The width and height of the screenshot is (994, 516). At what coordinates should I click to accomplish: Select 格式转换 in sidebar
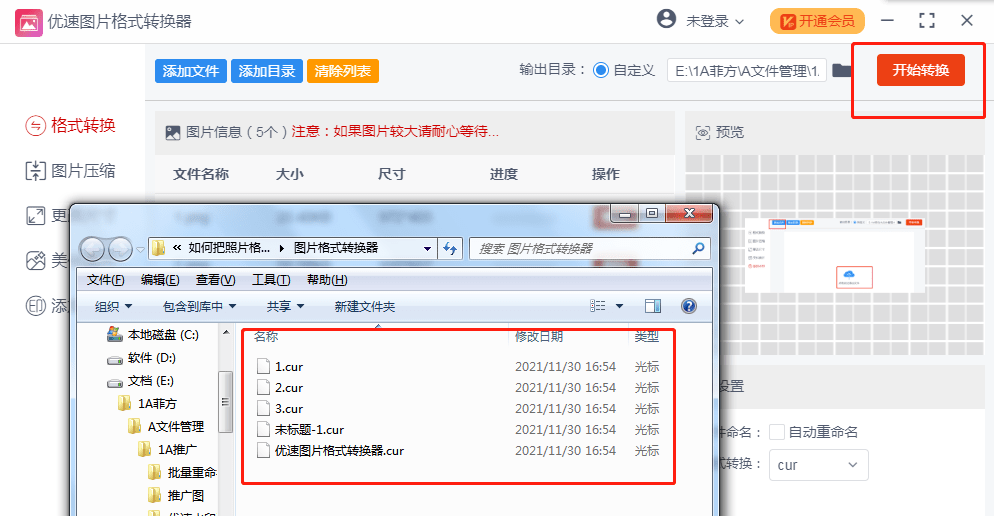tap(70, 126)
